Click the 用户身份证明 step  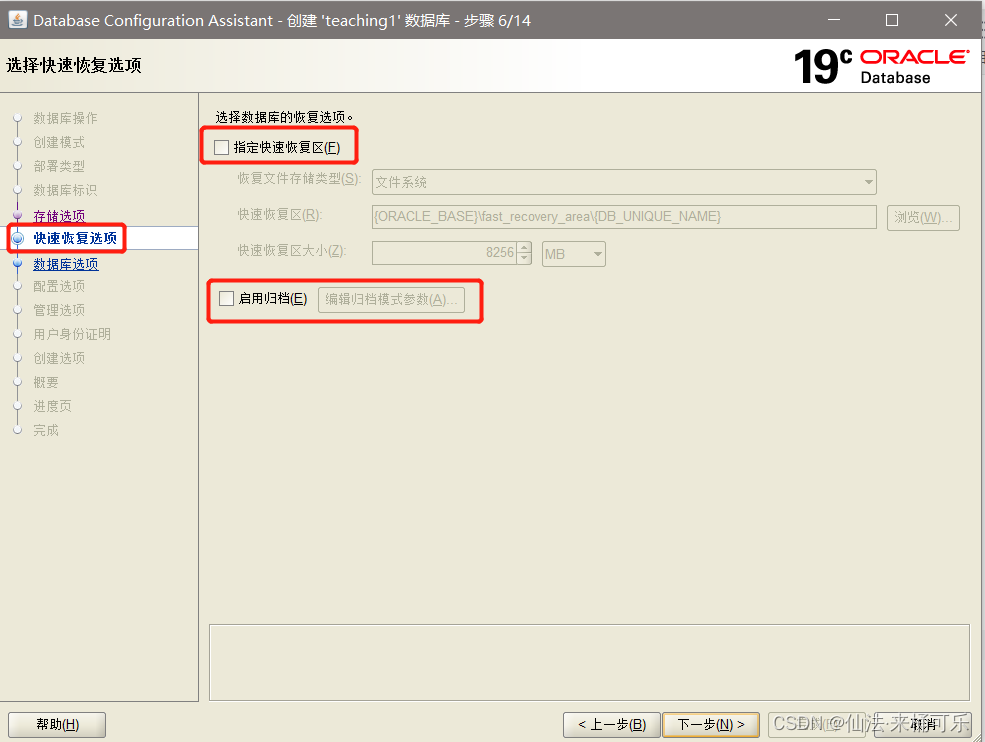click(x=72, y=334)
